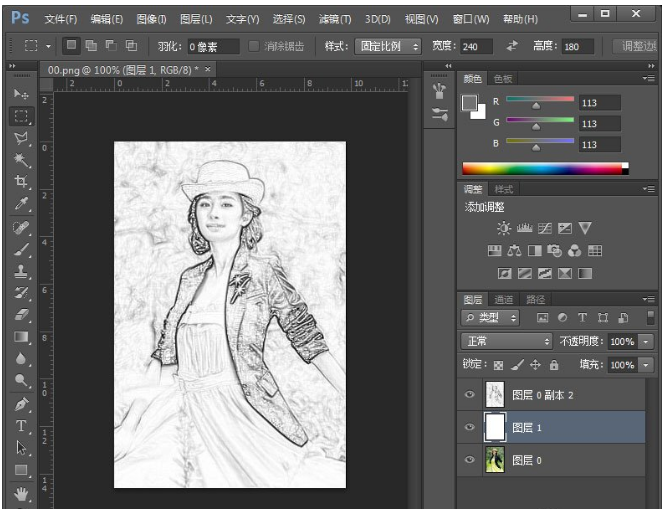Open the 样式 dropdown showing 固定比例
This screenshot has height=509, width=668.
pyautogui.click(x=388, y=46)
